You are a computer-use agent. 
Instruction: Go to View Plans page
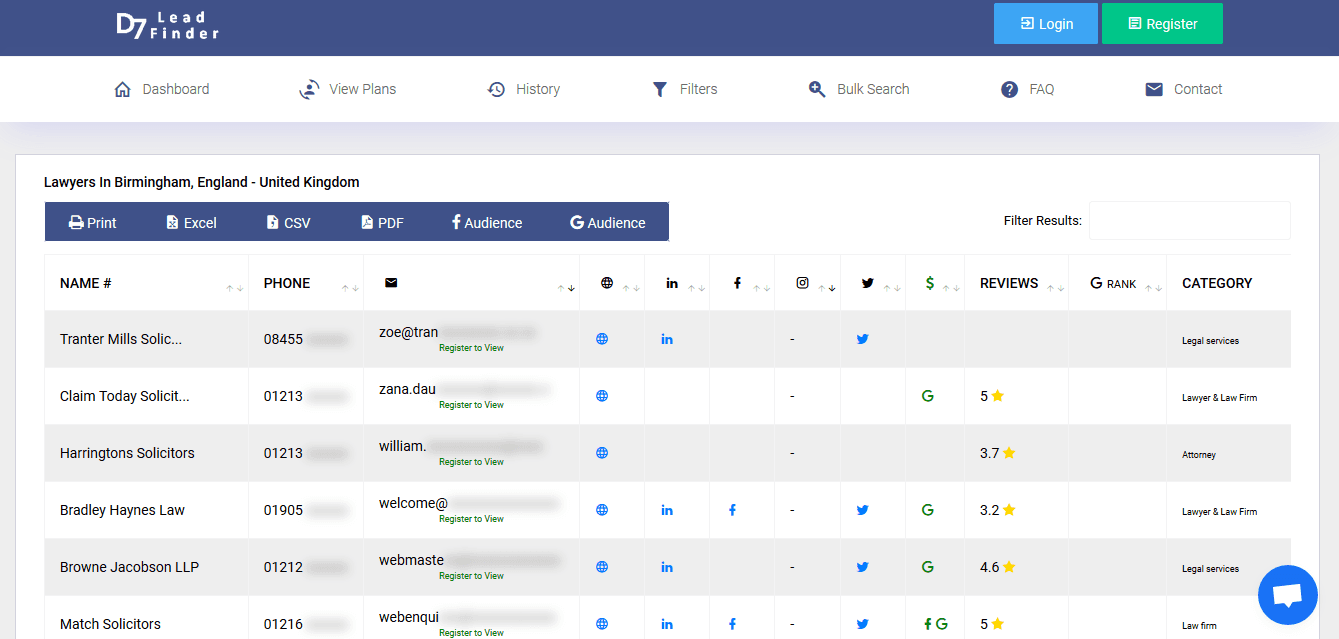coord(348,89)
